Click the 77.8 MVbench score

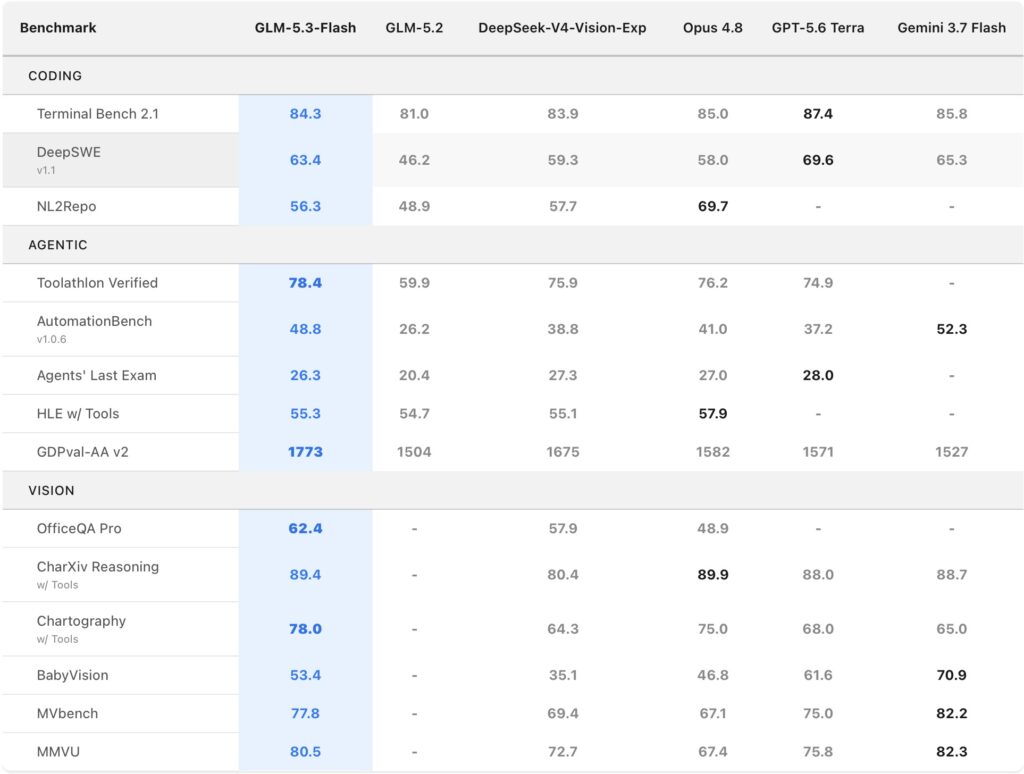(x=305, y=713)
